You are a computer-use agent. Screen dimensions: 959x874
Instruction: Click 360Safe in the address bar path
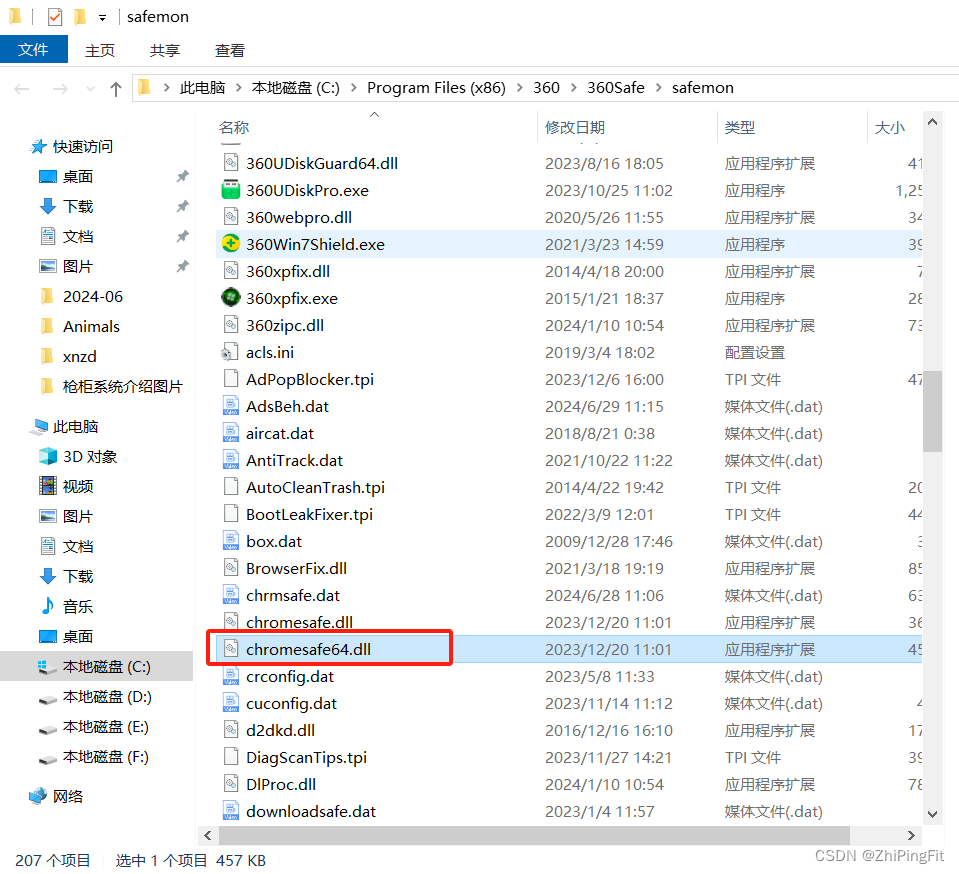pos(615,88)
